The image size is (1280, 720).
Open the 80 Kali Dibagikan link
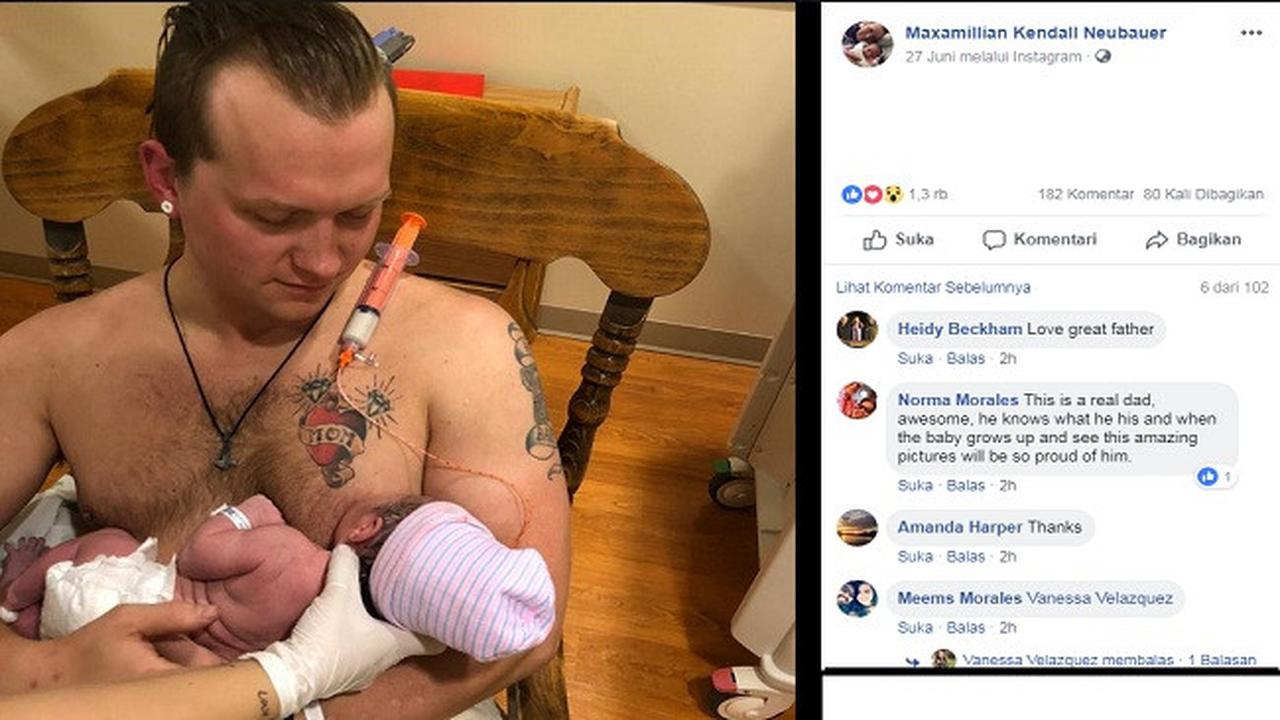[x=1203, y=194]
